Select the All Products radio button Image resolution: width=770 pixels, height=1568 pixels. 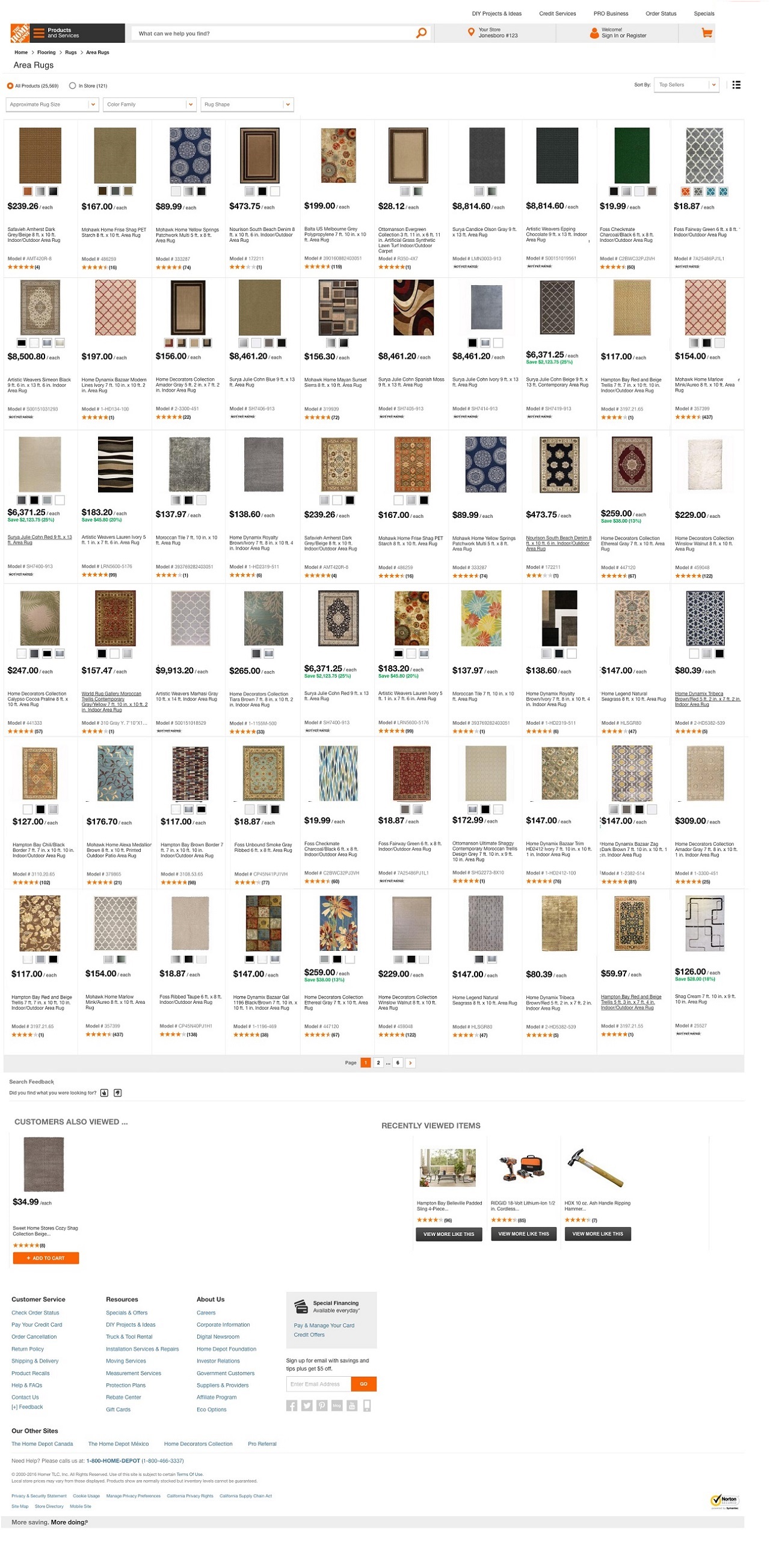[10, 86]
